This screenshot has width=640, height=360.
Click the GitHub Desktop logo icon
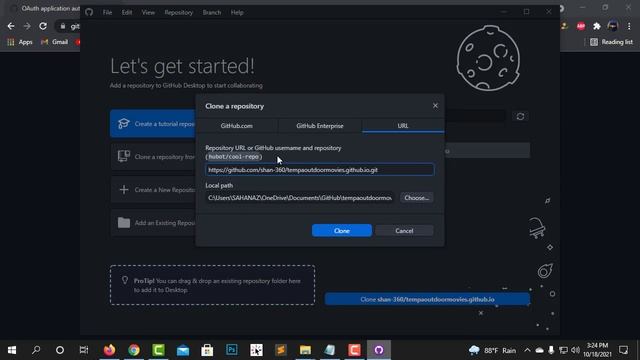[89, 13]
